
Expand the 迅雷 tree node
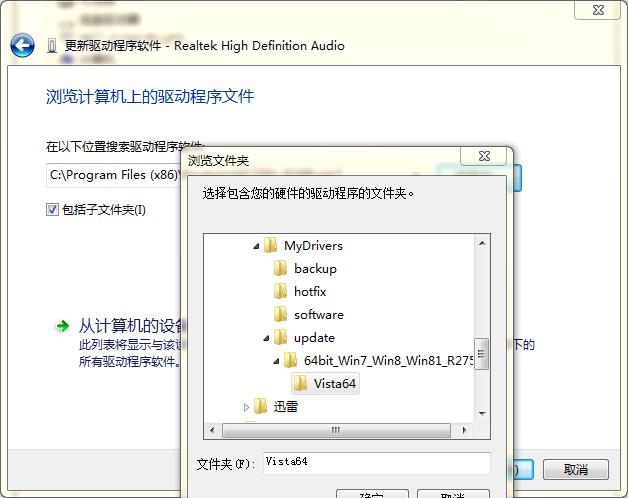tap(247, 406)
